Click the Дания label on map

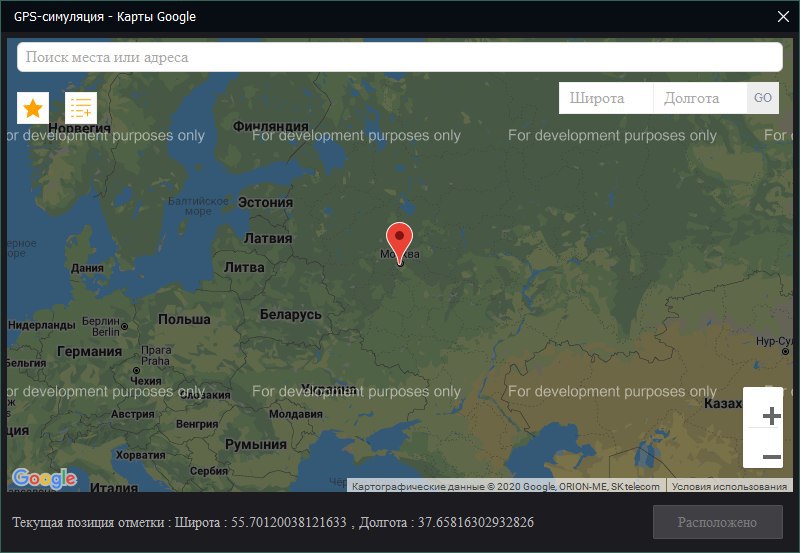pos(87,268)
